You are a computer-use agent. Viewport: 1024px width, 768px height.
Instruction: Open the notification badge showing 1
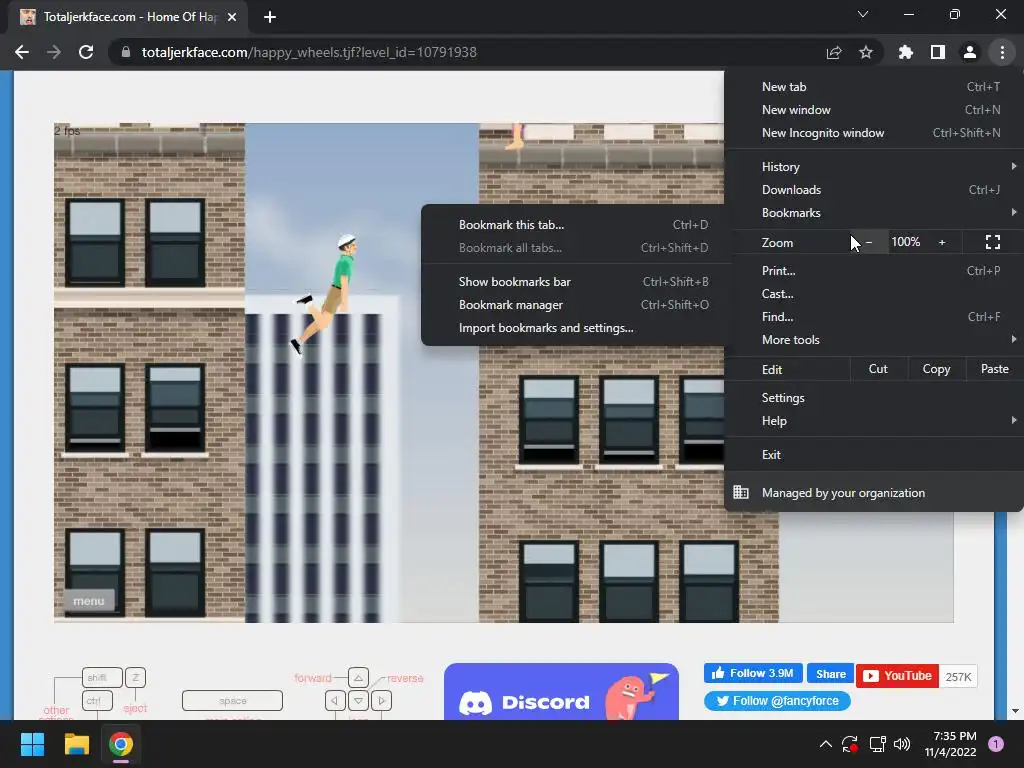pos(996,744)
